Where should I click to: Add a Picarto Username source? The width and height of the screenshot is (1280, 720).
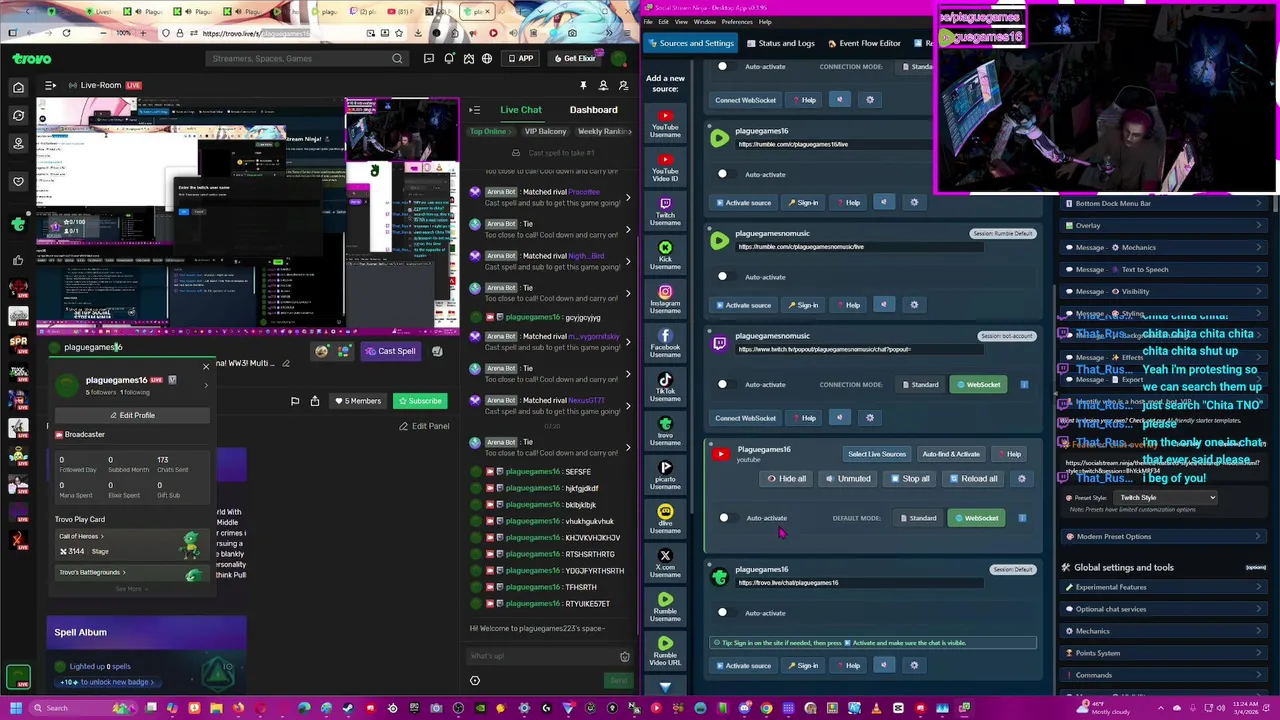[665, 474]
